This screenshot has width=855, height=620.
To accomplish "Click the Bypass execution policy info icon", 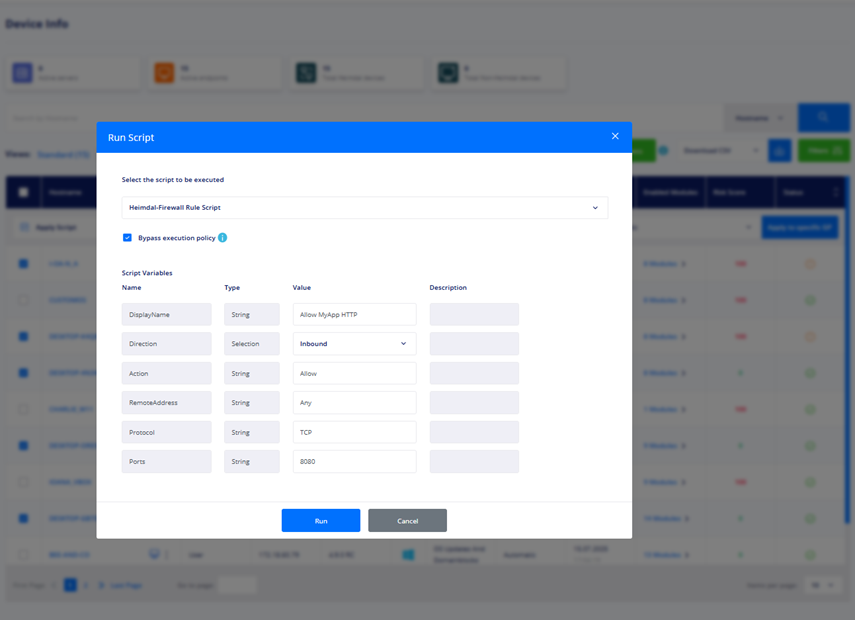I will [x=222, y=238].
